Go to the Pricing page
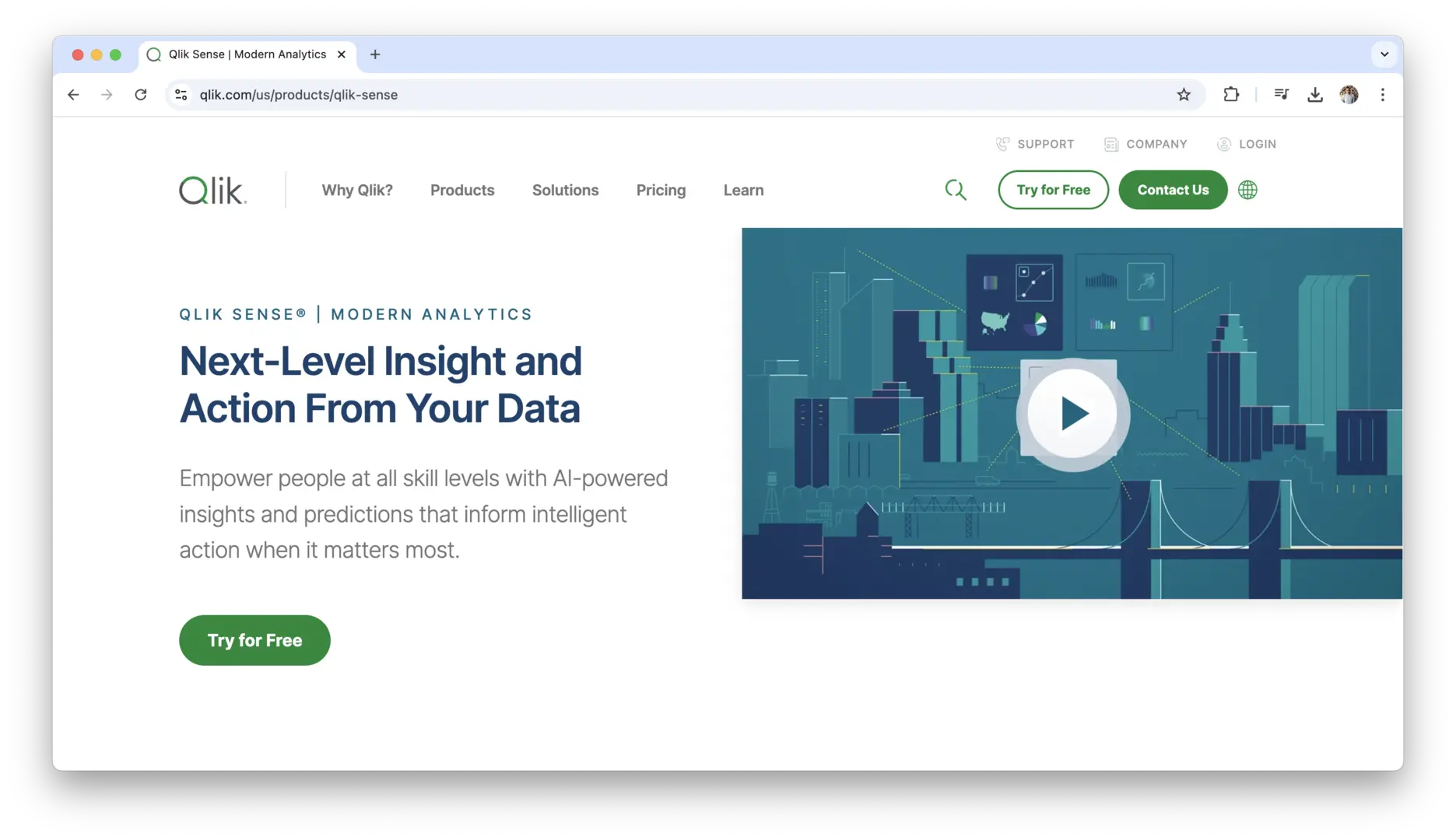The width and height of the screenshot is (1456, 840). 661,191
